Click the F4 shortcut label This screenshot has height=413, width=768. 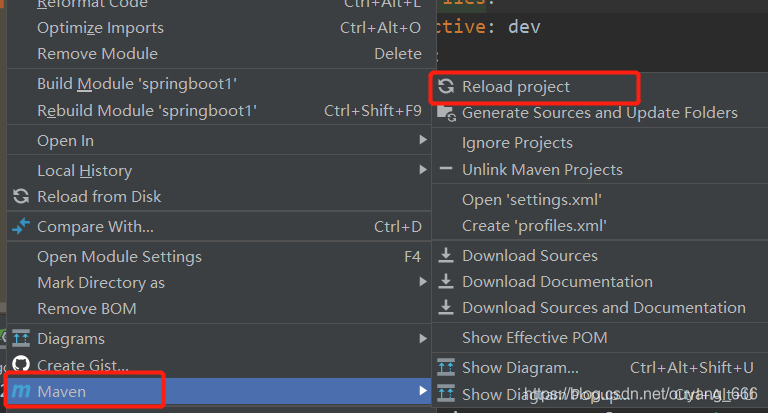[412, 256]
